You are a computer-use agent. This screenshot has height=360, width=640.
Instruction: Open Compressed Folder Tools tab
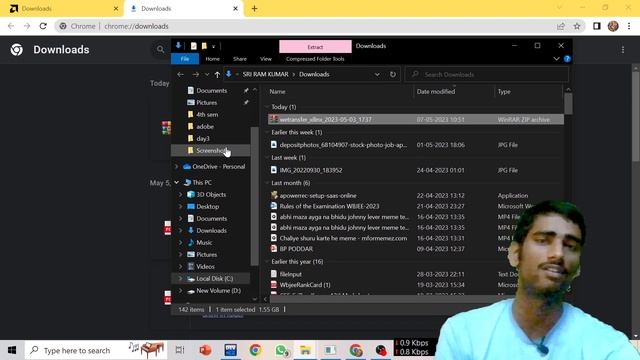(x=315, y=59)
